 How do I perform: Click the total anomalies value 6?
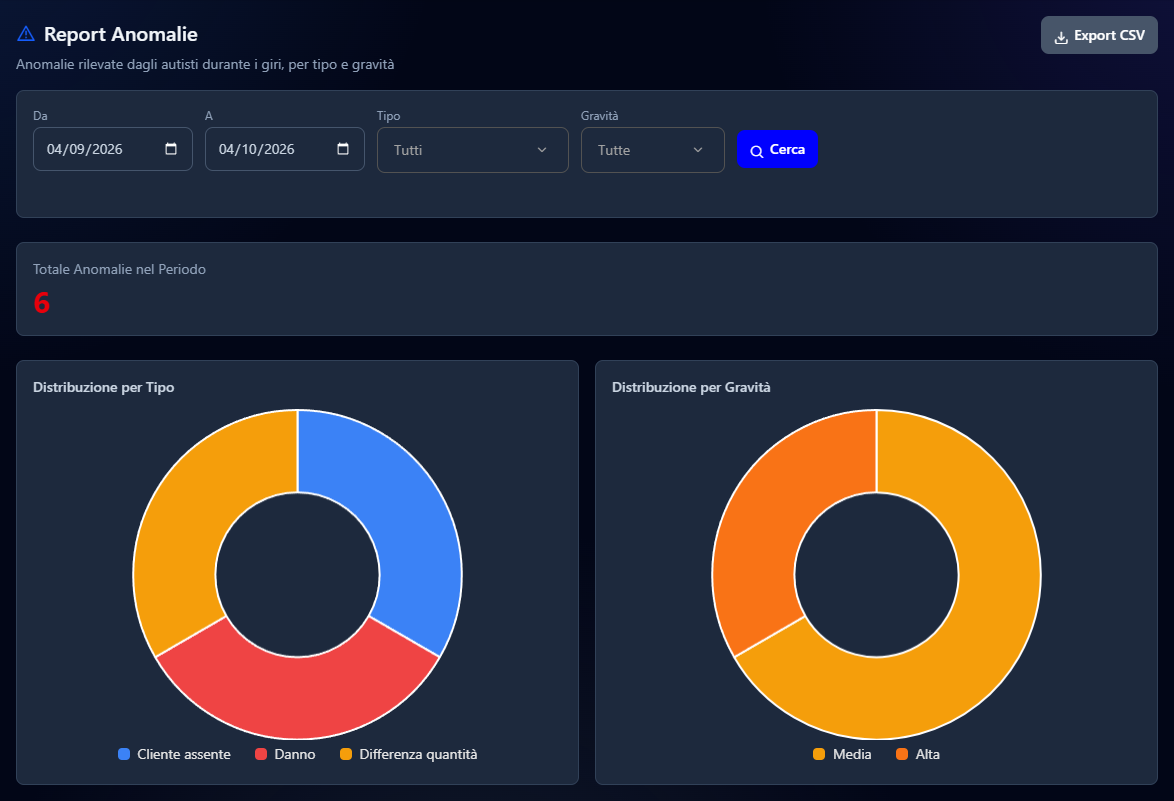pos(41,302)
